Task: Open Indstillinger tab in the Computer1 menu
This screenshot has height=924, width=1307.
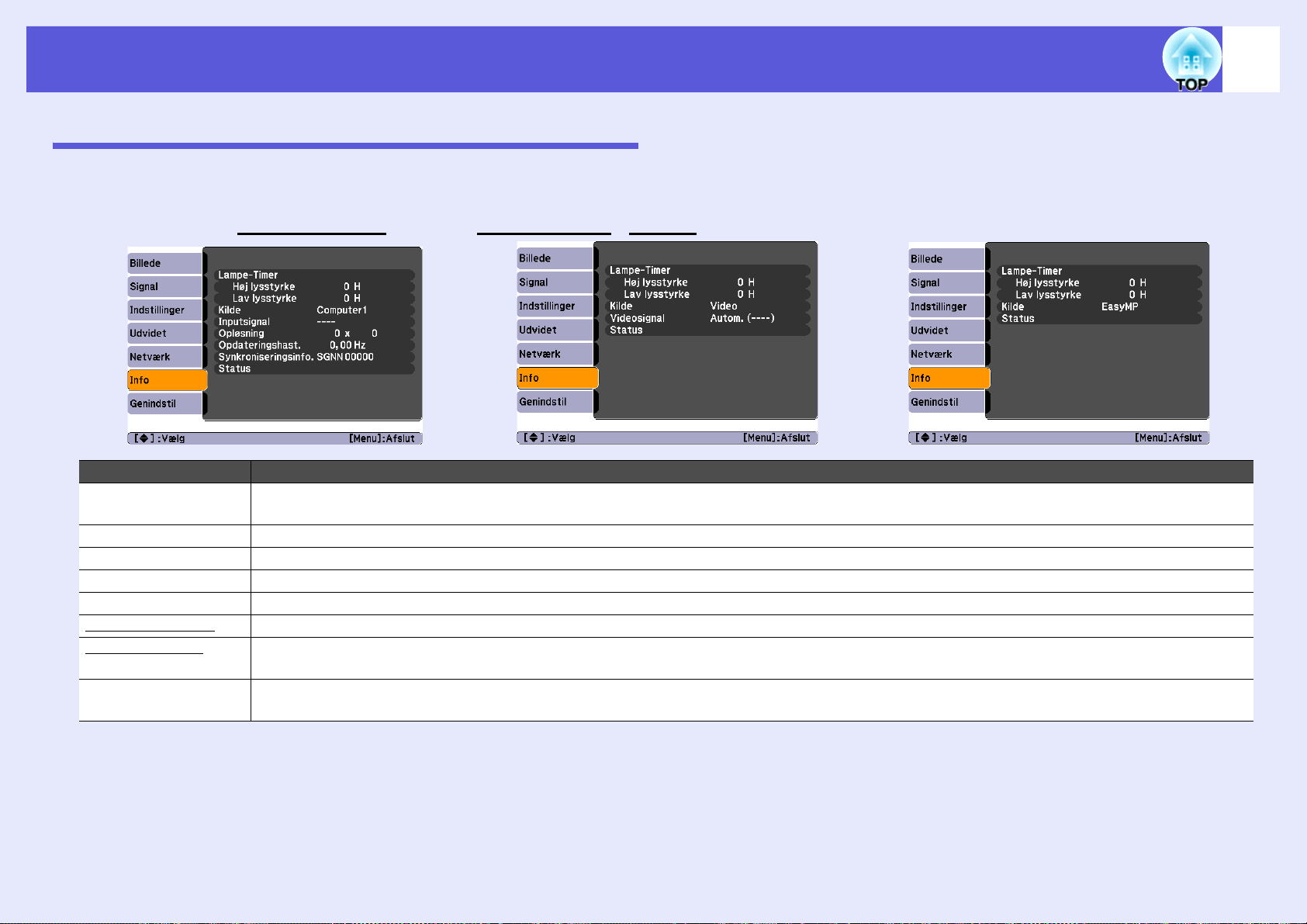Action: pos(165,310)
